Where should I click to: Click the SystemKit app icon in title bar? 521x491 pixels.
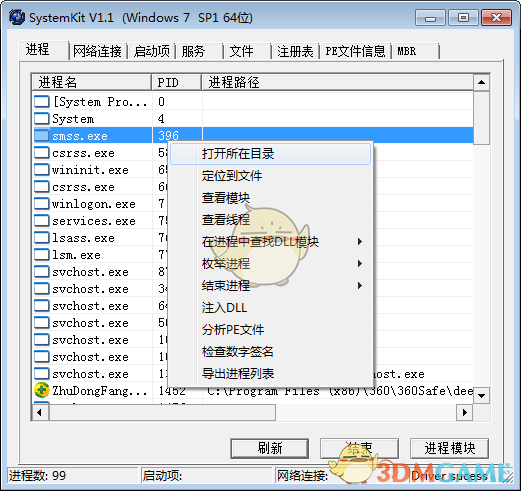(x=17, y=17)
